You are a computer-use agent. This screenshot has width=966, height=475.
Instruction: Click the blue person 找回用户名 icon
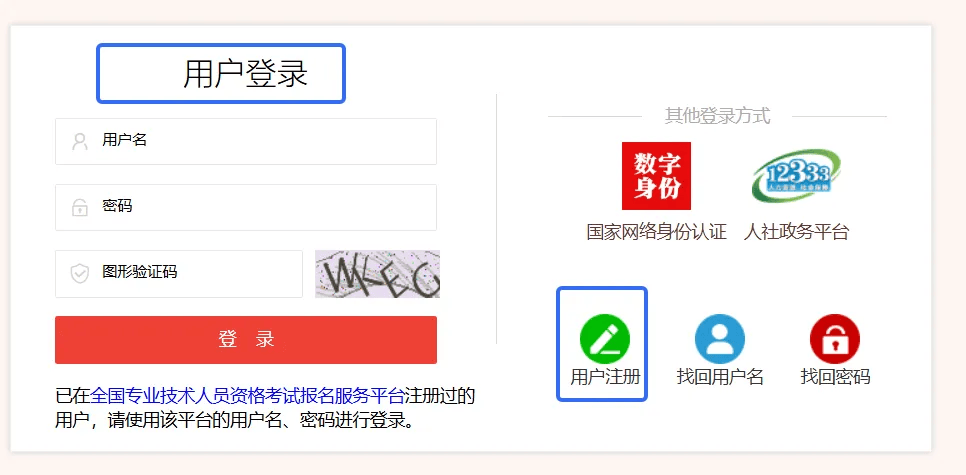pyautogui.click(x=720, y=339)
